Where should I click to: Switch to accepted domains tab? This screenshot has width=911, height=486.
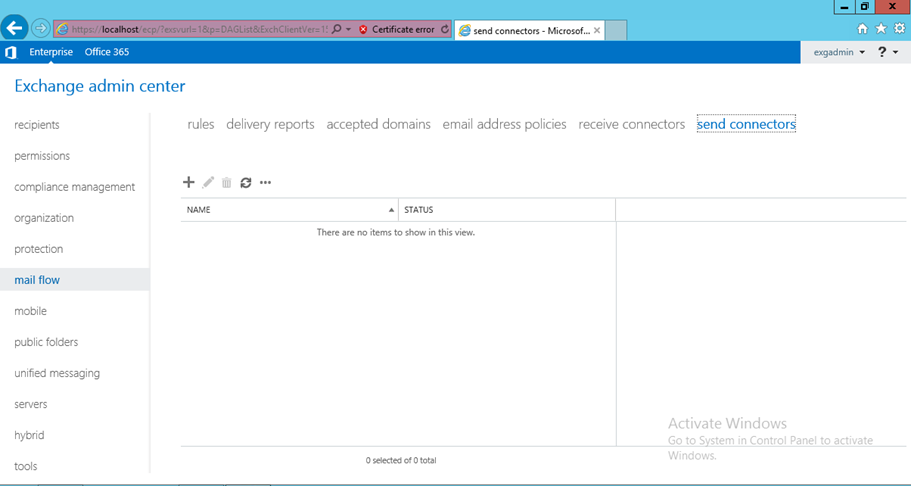point(378,124)
